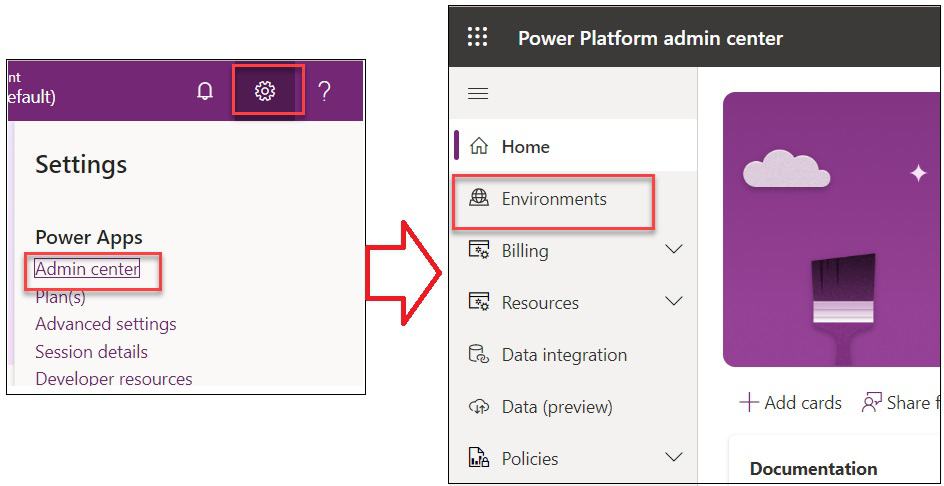Open the Settings gear icon
The width and height of the screenshot is (944, 486).
[265, 92]
